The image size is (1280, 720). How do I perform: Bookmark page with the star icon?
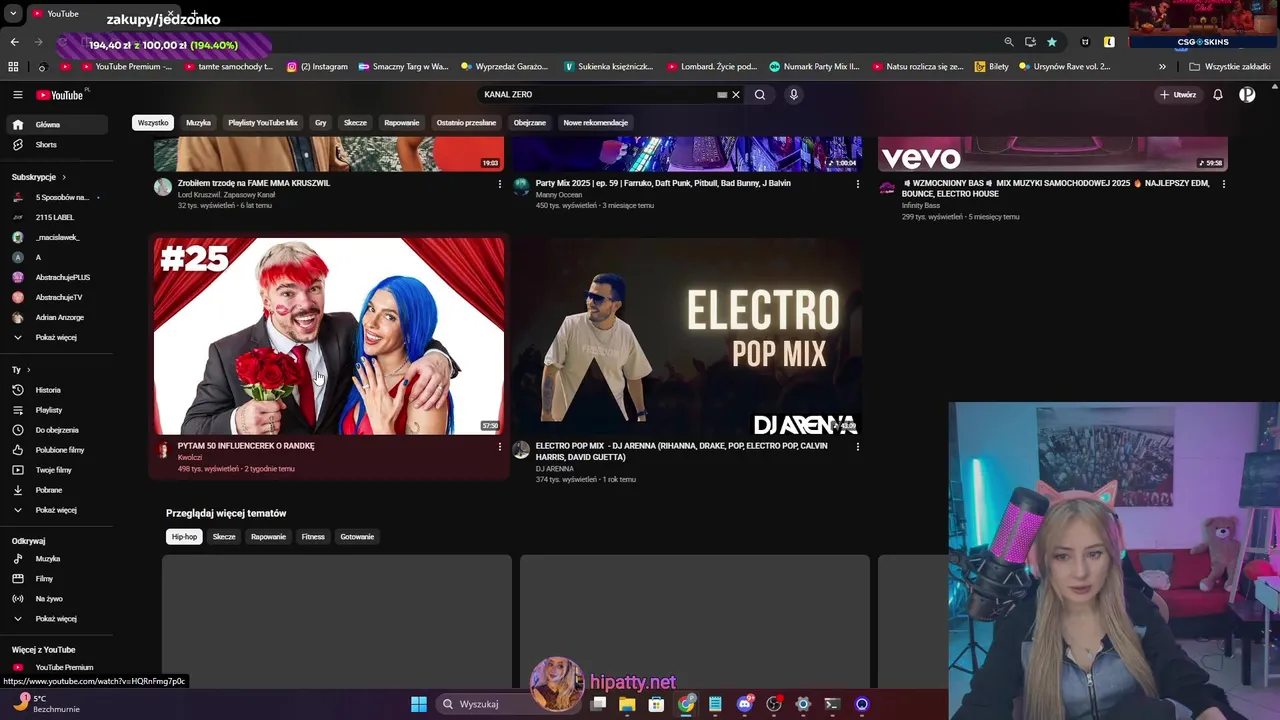pyautogui.click(x=1052, y=42)
